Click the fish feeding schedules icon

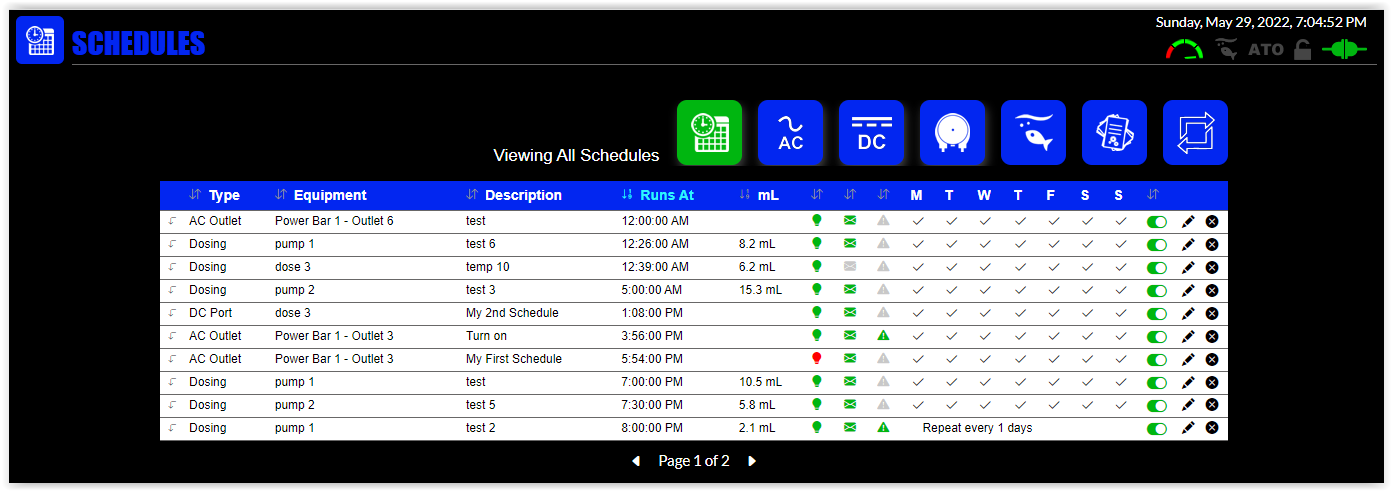click(x=1033, y=132)
